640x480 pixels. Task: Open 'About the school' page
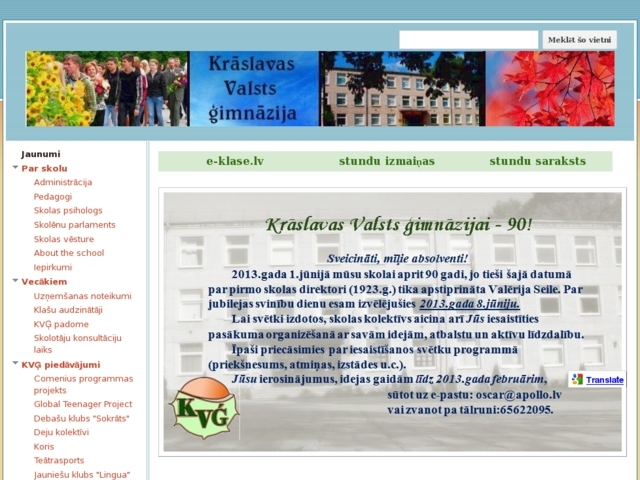click(x=69, y=253)
